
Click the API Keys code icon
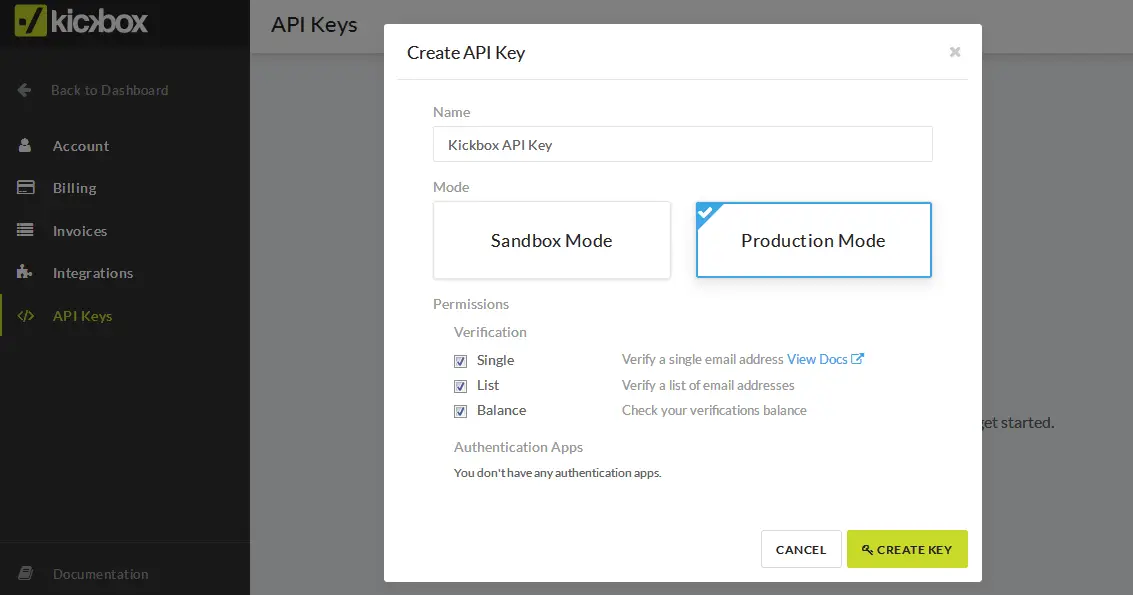coord(26,316)
